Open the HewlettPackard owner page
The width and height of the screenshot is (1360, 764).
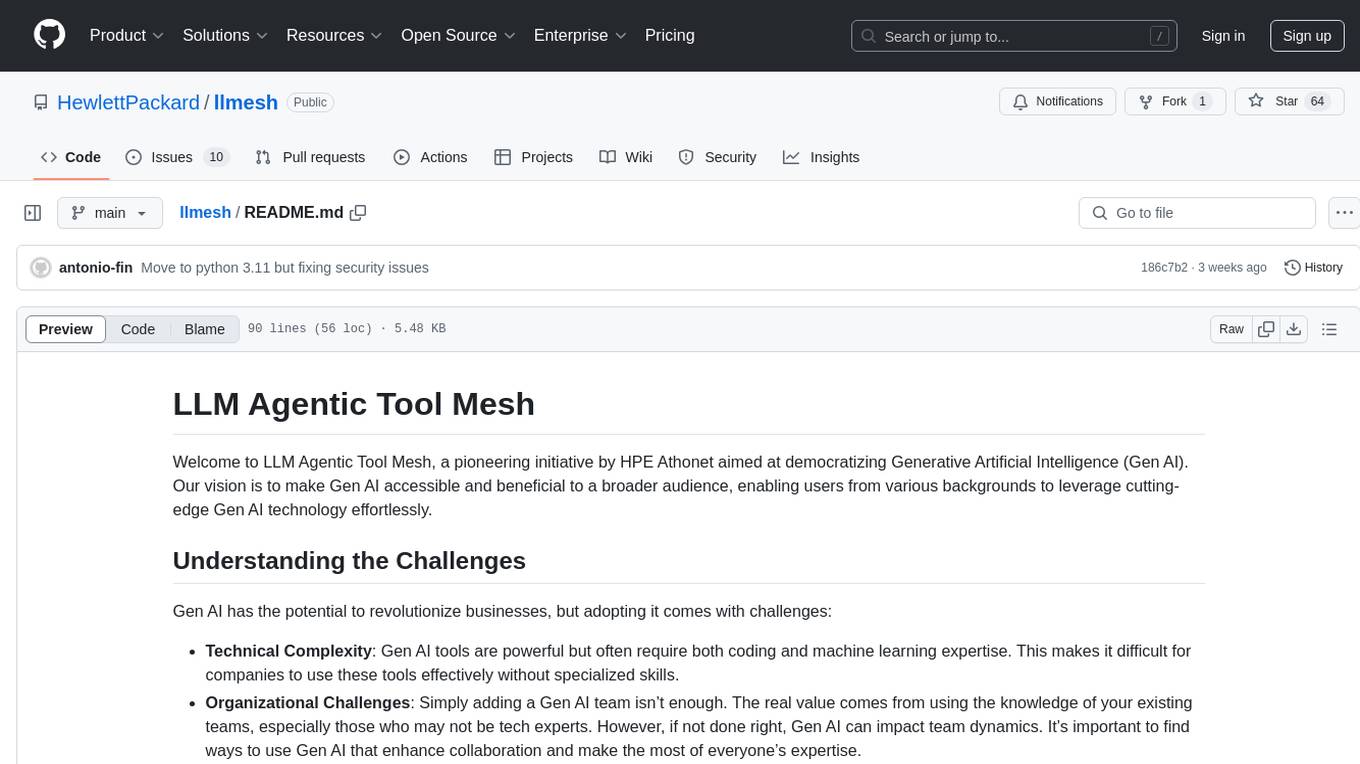[x=128, y=102]
